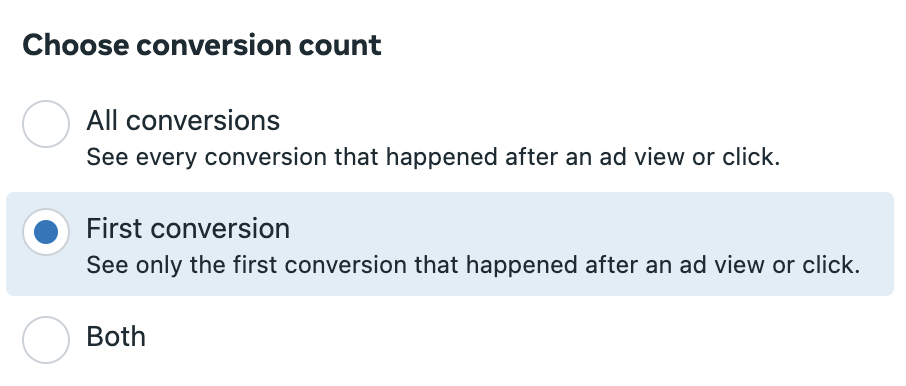This screenshot has width=906, height=386.
Task: Click the empty circle beside Both
Action: 46,340
